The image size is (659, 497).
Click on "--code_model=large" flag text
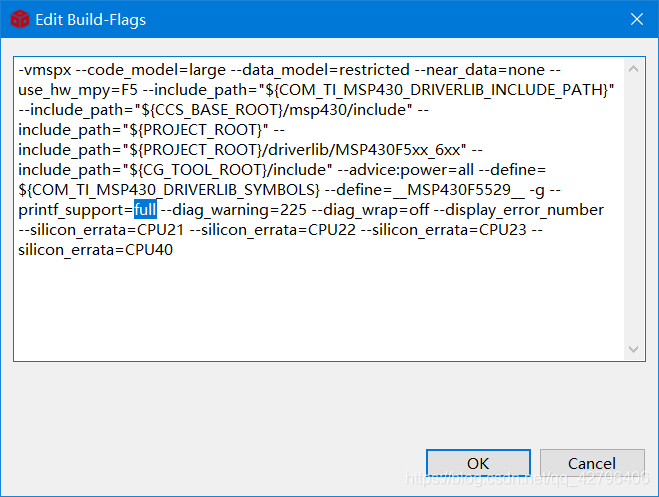150,70
